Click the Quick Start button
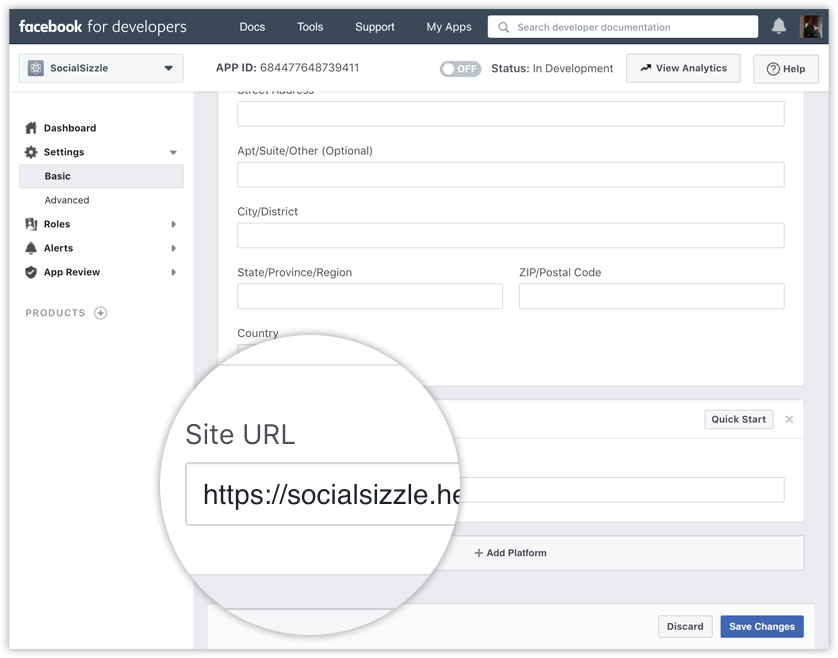Image resolution: width=838 pixels, height=658 pixels. [x=739, y=419]
